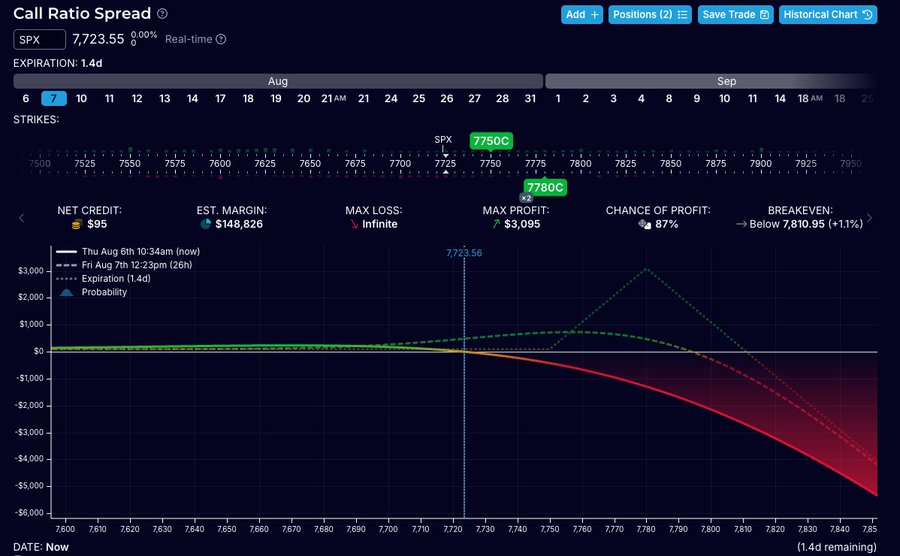The image size is (900, 556).
Task: Click the 7750C strike marker
Action: pyautogui.click(x=491, y=141)
